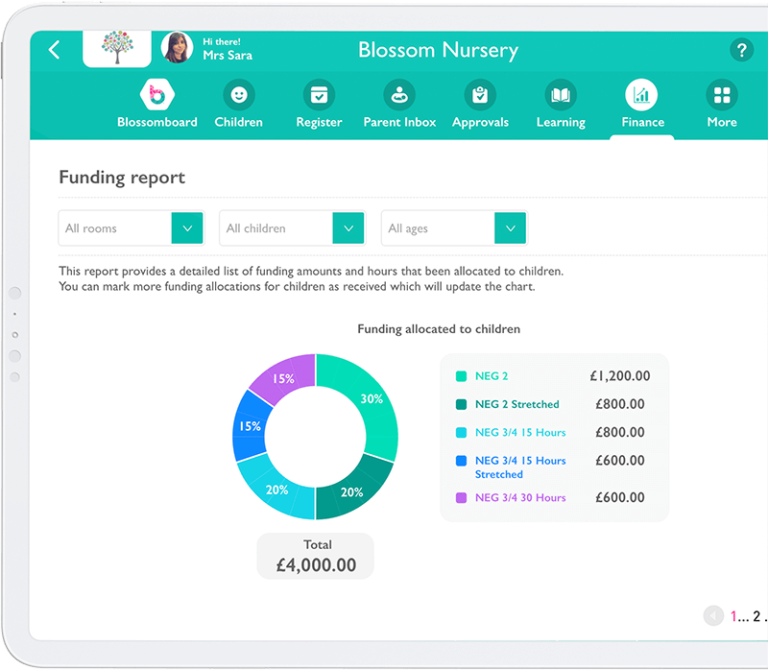Click the purple NEG 3/4 30 Hours swatch
Image resolution: width=768 pixels, height=670 pixels.
(x=461, y=498)
